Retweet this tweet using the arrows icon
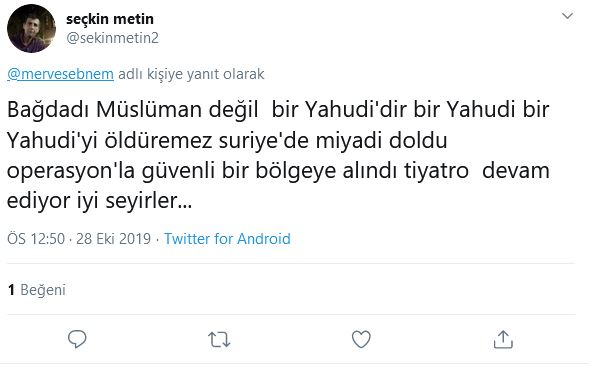The image size is (589, 378). coord(219,339)
